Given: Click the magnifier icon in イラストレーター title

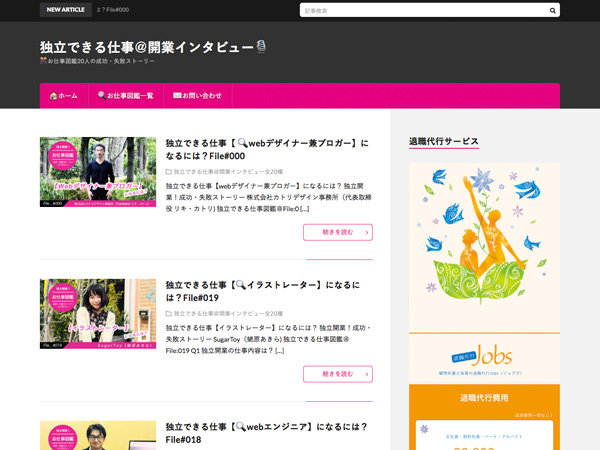Looking at the screenshot, I should coord(241,285).
